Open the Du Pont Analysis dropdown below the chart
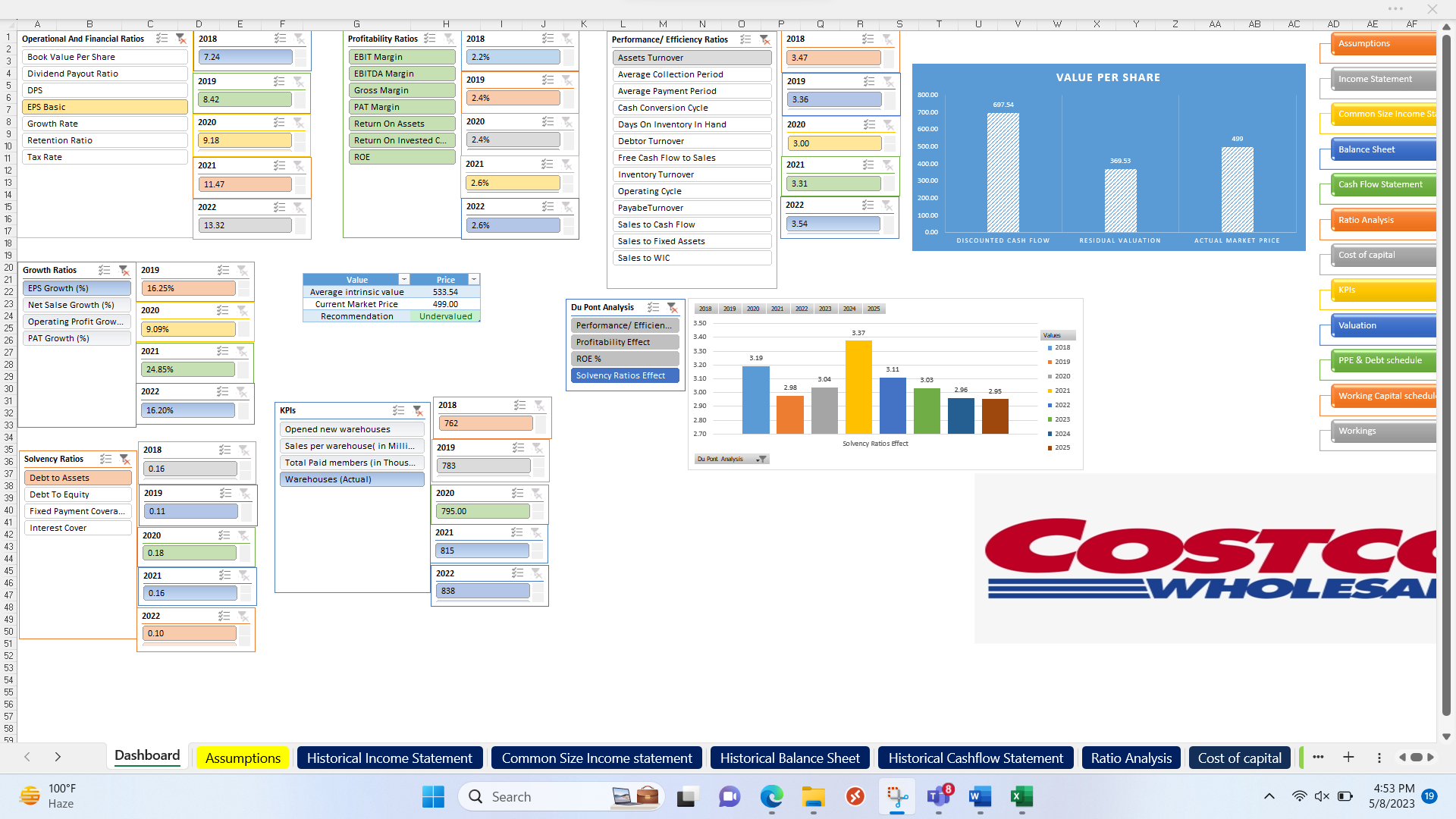The height and width of the screenshot is (819, 1456). pos(761,458)
